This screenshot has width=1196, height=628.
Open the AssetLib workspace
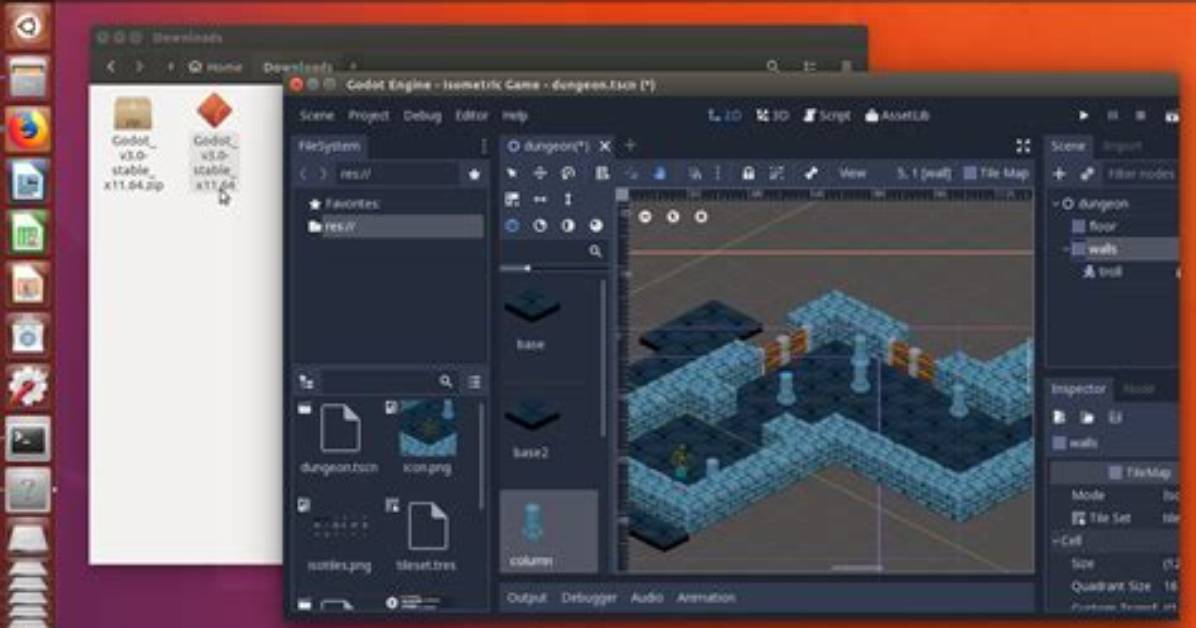tap(897, 115)
